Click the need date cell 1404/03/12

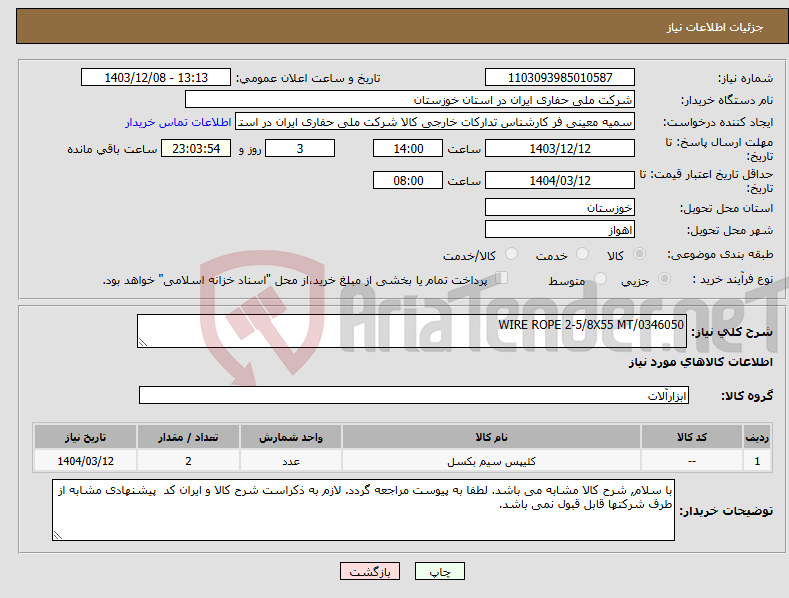point(86,461)
